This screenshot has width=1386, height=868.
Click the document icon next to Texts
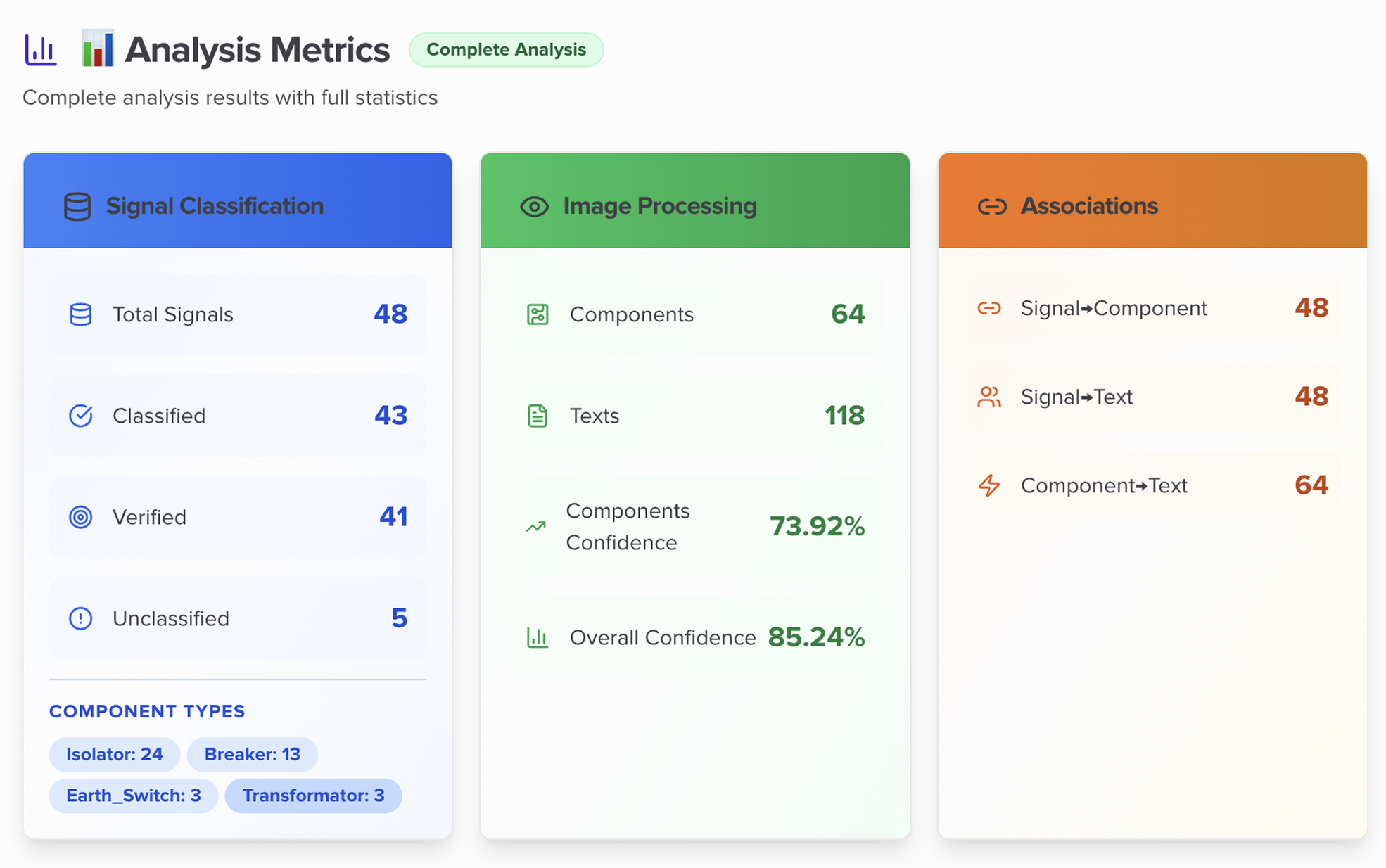538,416
